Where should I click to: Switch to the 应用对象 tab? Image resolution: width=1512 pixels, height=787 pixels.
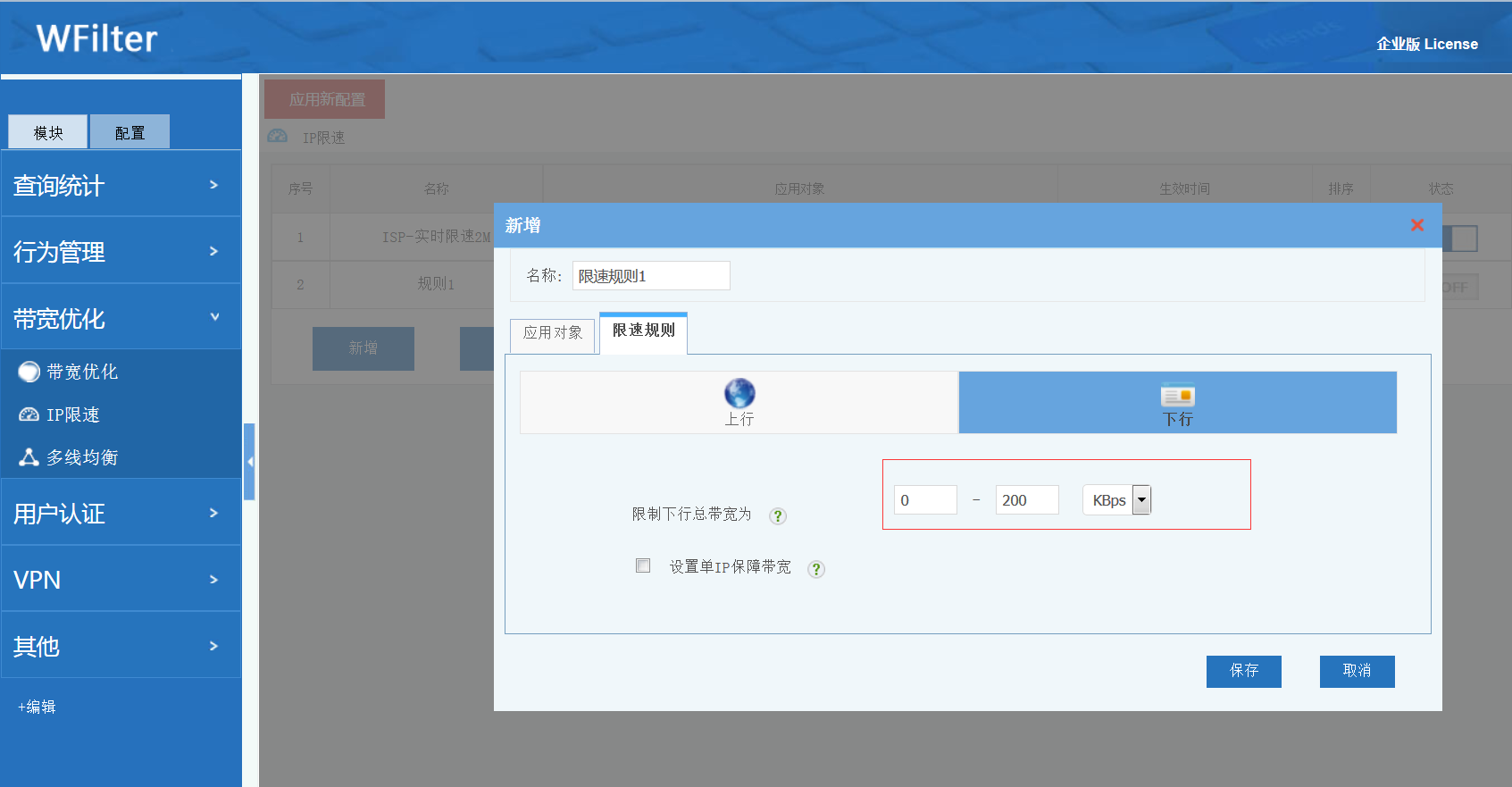[x=552, y=332]
